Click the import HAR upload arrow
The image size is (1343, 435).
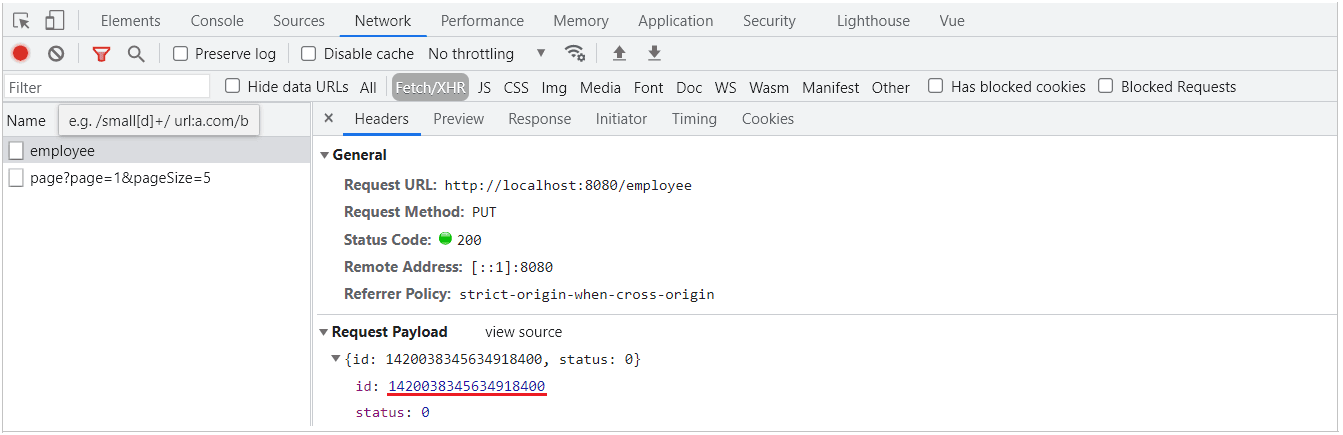pos(619,54)
